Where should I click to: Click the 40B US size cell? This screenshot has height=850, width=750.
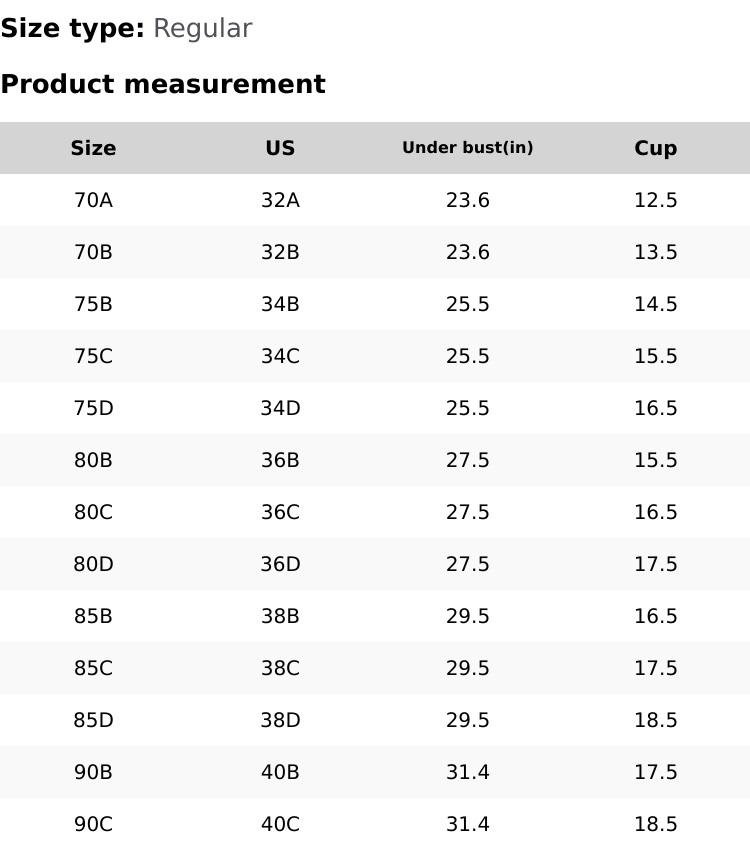[280, 772]
